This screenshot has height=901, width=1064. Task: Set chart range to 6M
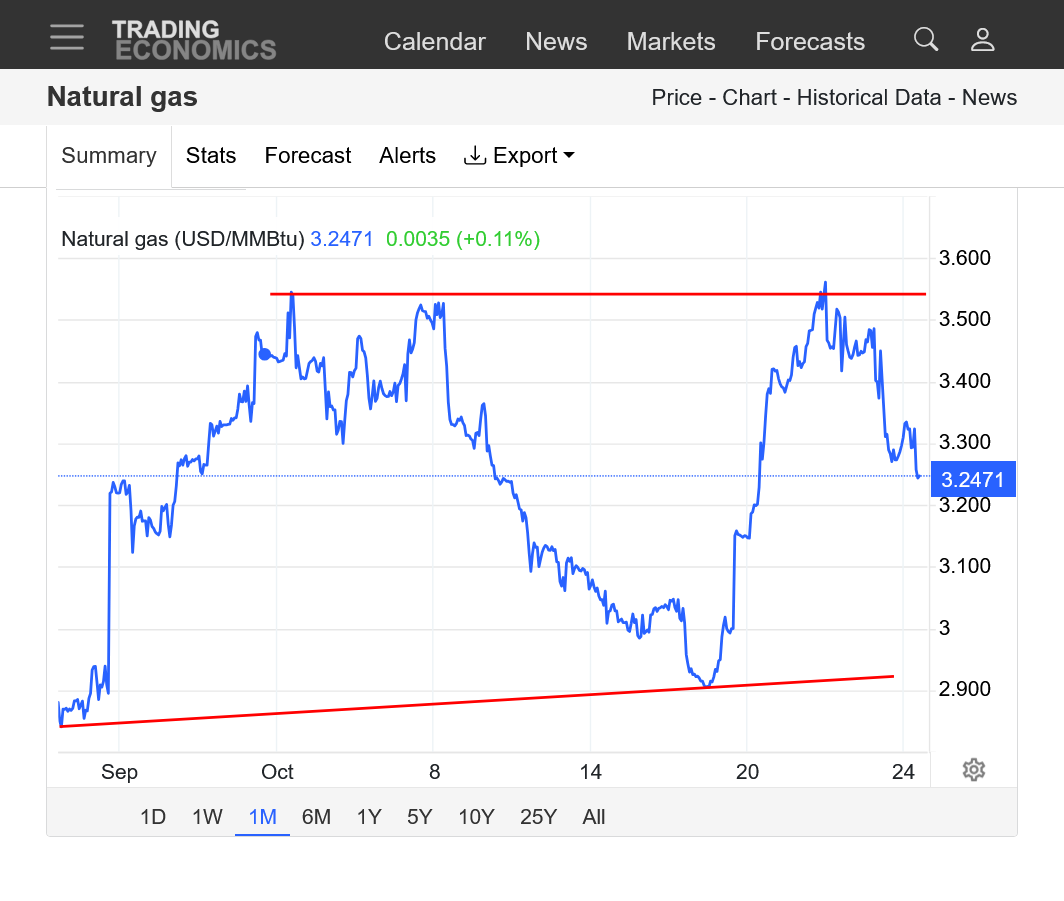coord(316,817)
